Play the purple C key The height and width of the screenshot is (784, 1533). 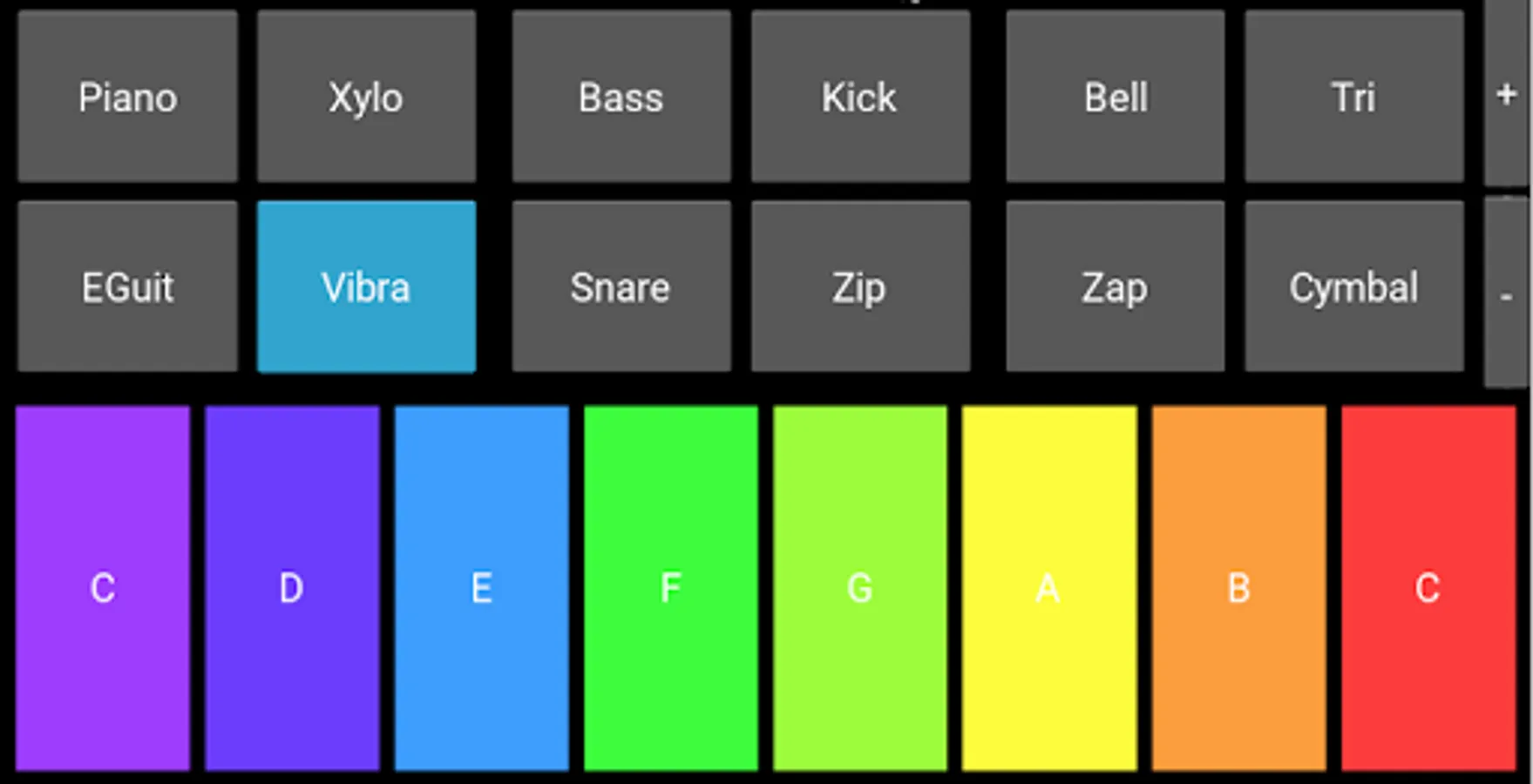pyautogui.click(x=103, y=588)
